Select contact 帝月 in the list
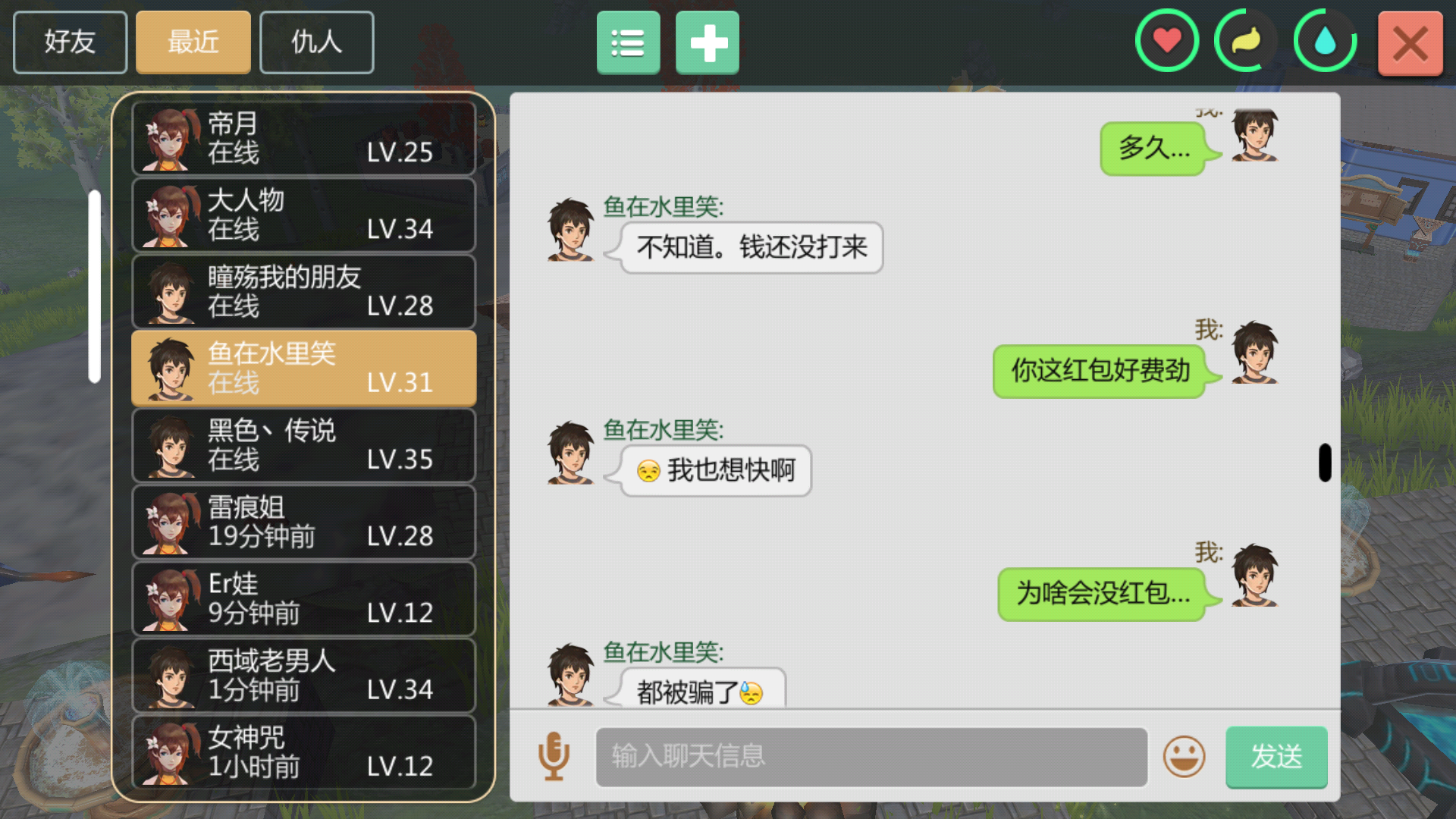The image size is (1456, 819). (303, 138)
